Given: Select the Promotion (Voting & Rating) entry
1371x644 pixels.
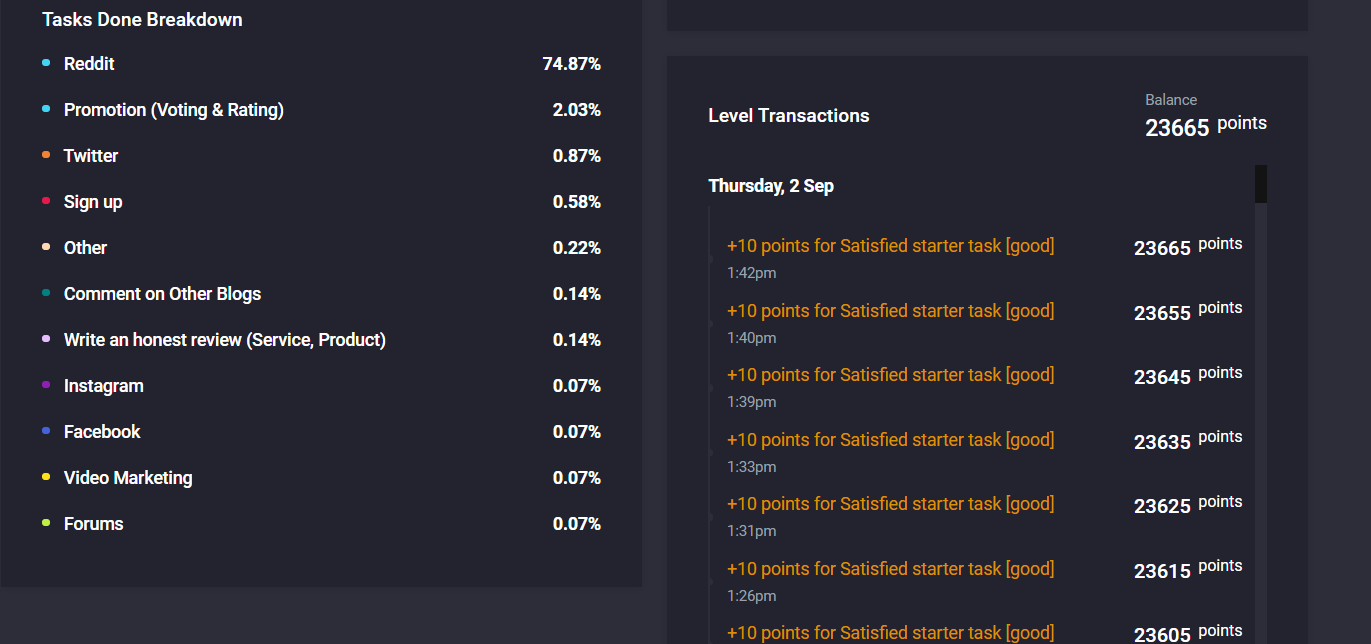Looking at the screenshot, I should (174, 110).
